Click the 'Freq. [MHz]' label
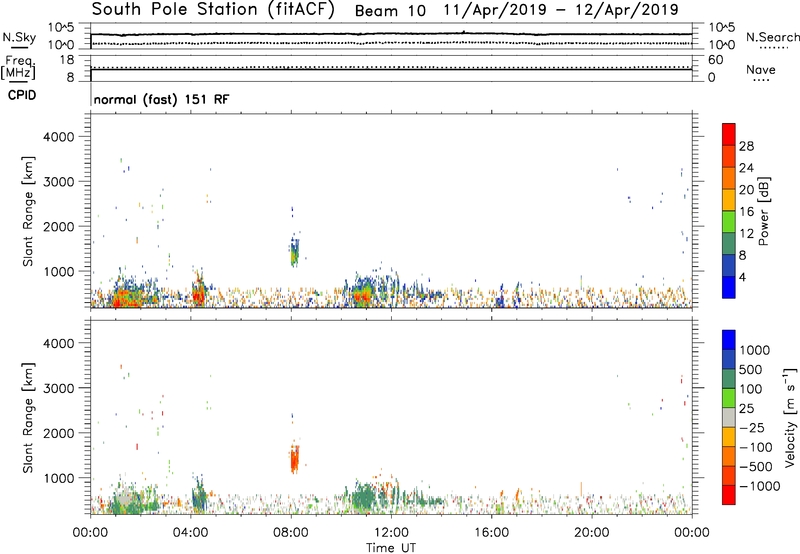Viewport: 800px width, 554px height. click(x=18, y=68)
